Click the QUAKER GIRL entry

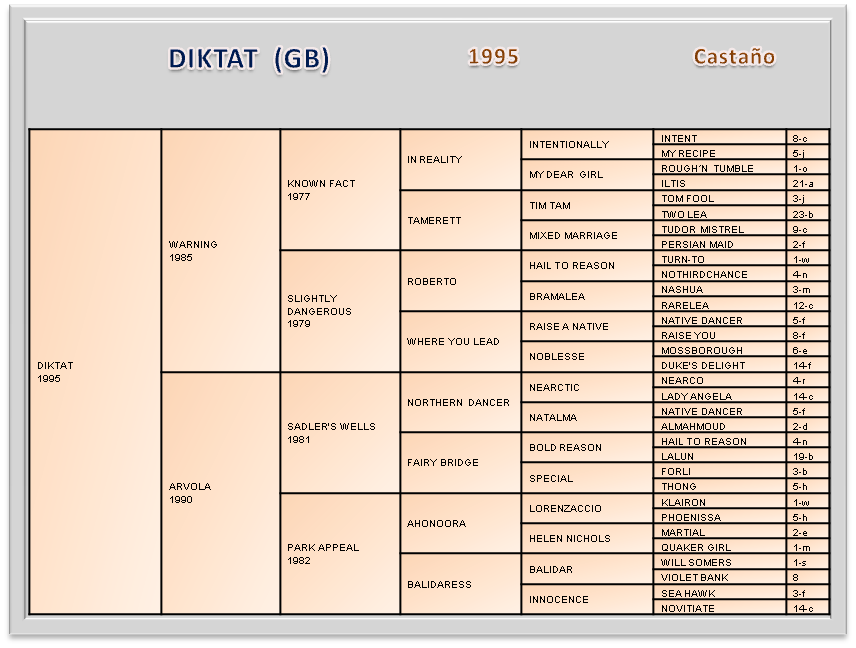[719, 547]
